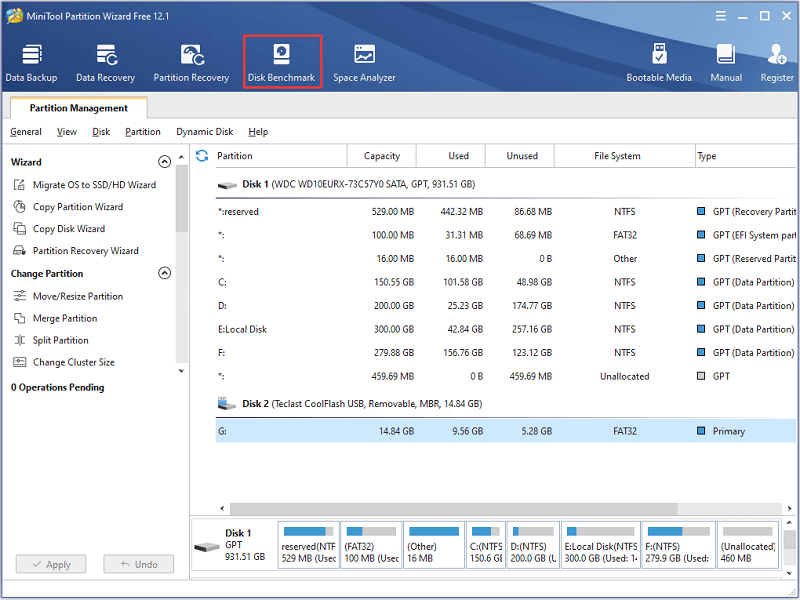Click the Undo button
This screenshot has width=800, height=600.
click(x=139, y=564)
